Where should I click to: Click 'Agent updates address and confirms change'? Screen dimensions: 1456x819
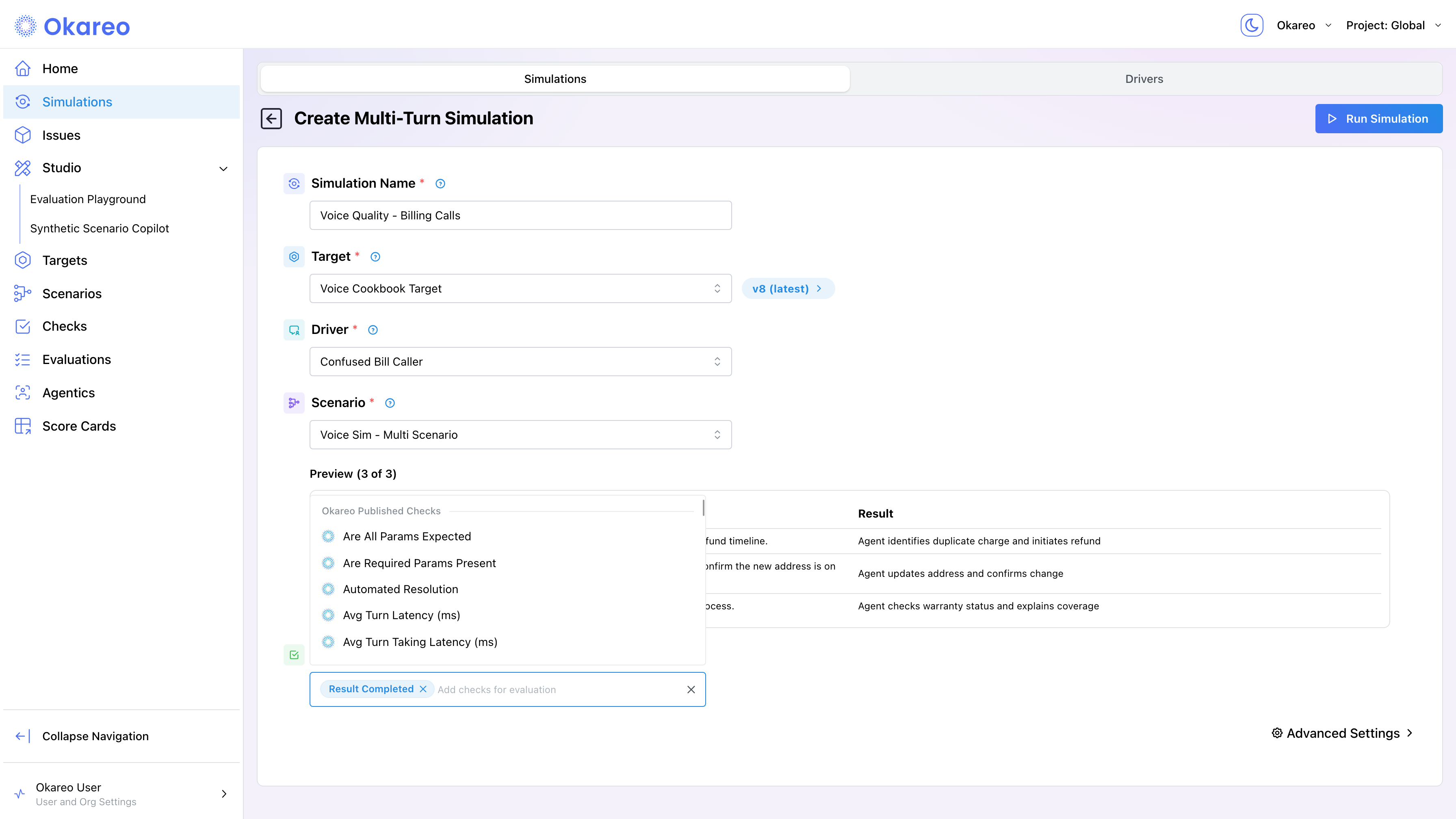click(x=960, y=574)
